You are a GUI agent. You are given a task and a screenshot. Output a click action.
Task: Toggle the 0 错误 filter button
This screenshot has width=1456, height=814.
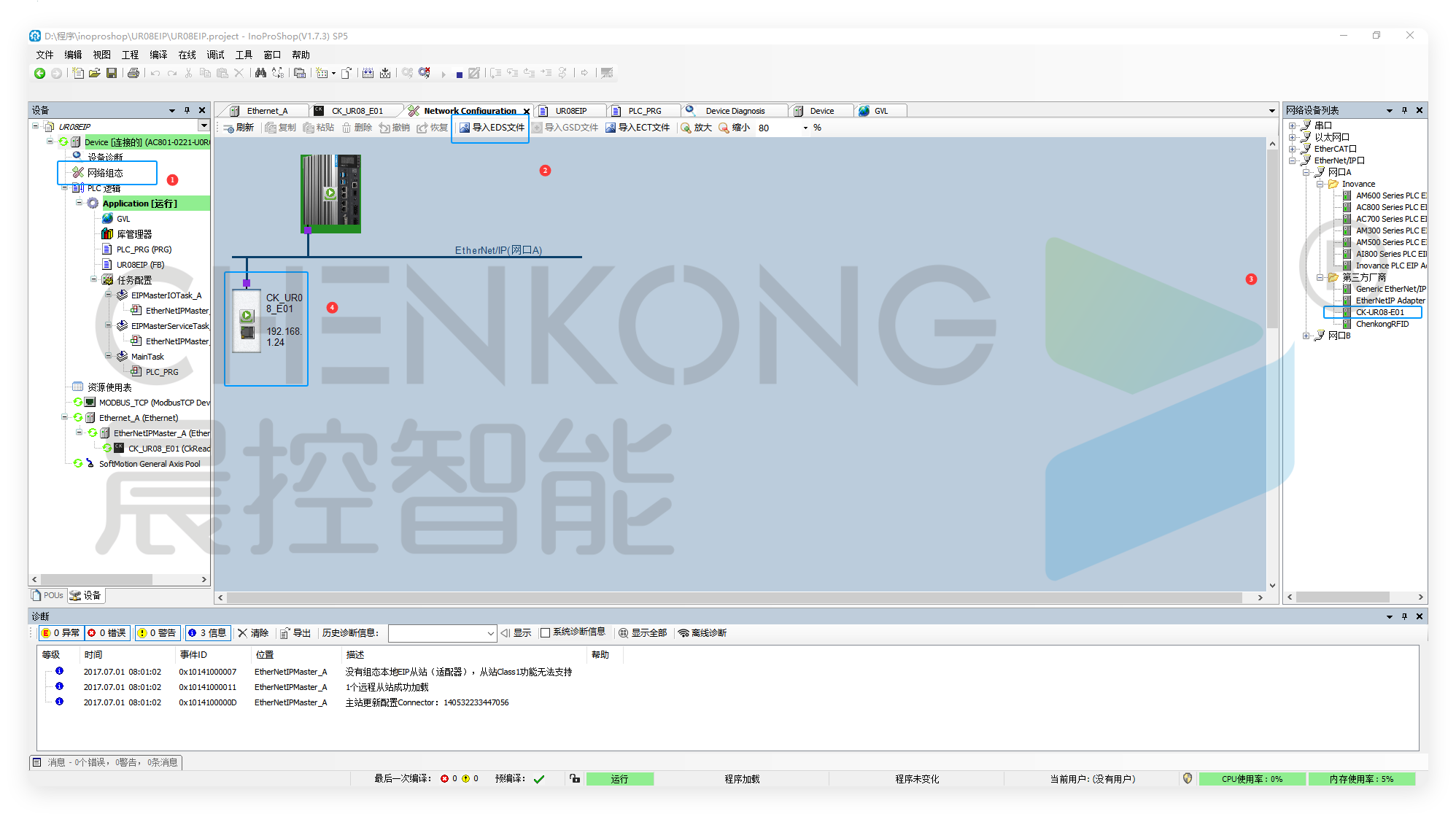(x=107, y=633)
